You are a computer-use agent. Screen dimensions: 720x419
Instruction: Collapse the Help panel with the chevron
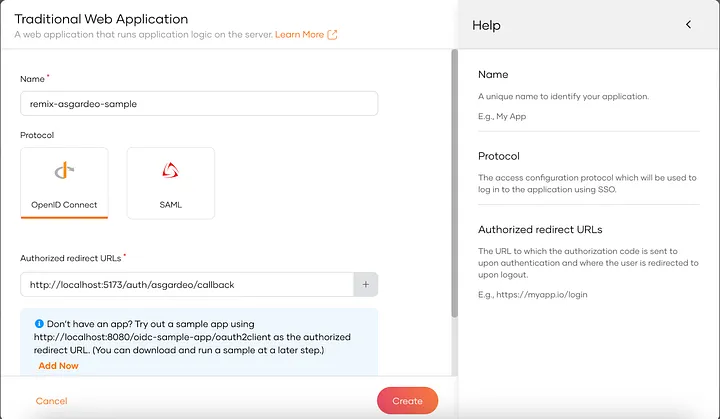688,25
